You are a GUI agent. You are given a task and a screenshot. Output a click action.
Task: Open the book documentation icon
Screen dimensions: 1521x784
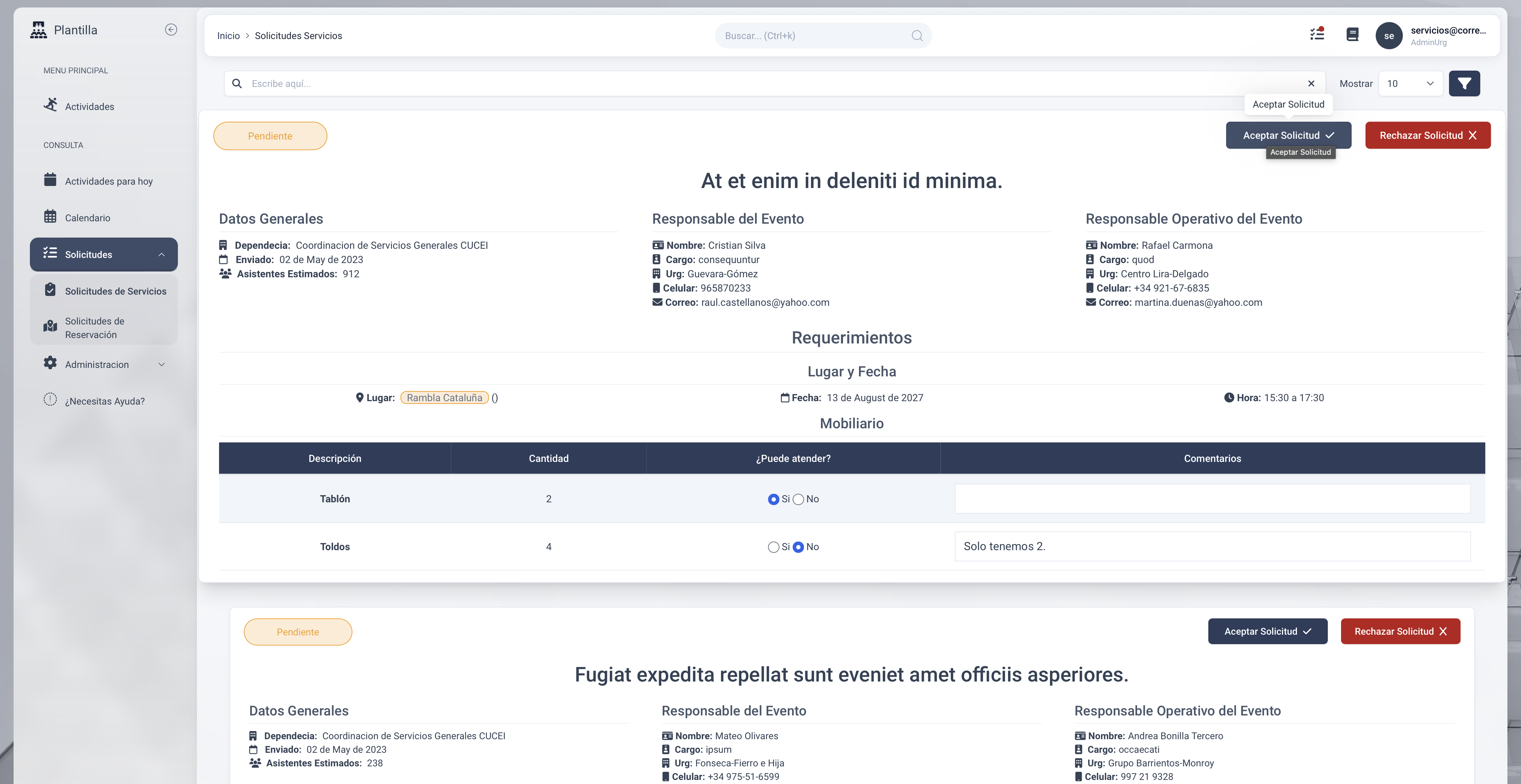pos(1352,35)
